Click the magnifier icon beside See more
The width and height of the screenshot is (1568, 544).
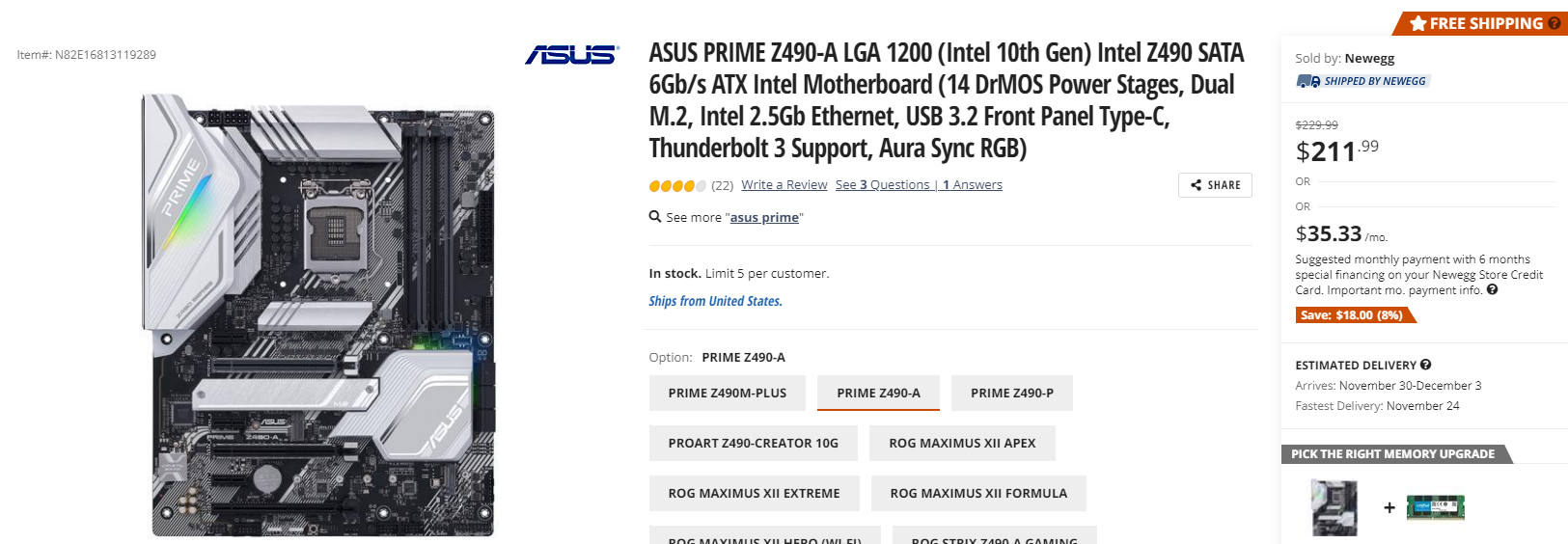pyautogui.click(x=655, y=217)
